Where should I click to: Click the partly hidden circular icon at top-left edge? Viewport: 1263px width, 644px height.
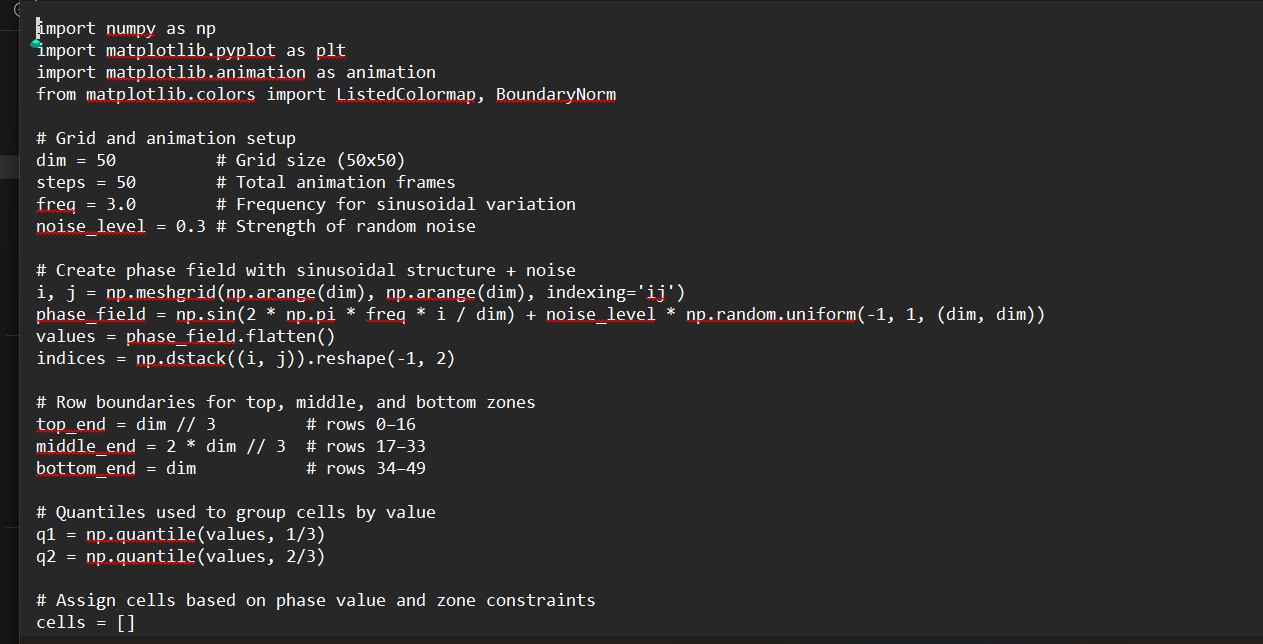[x=16, y=9]
